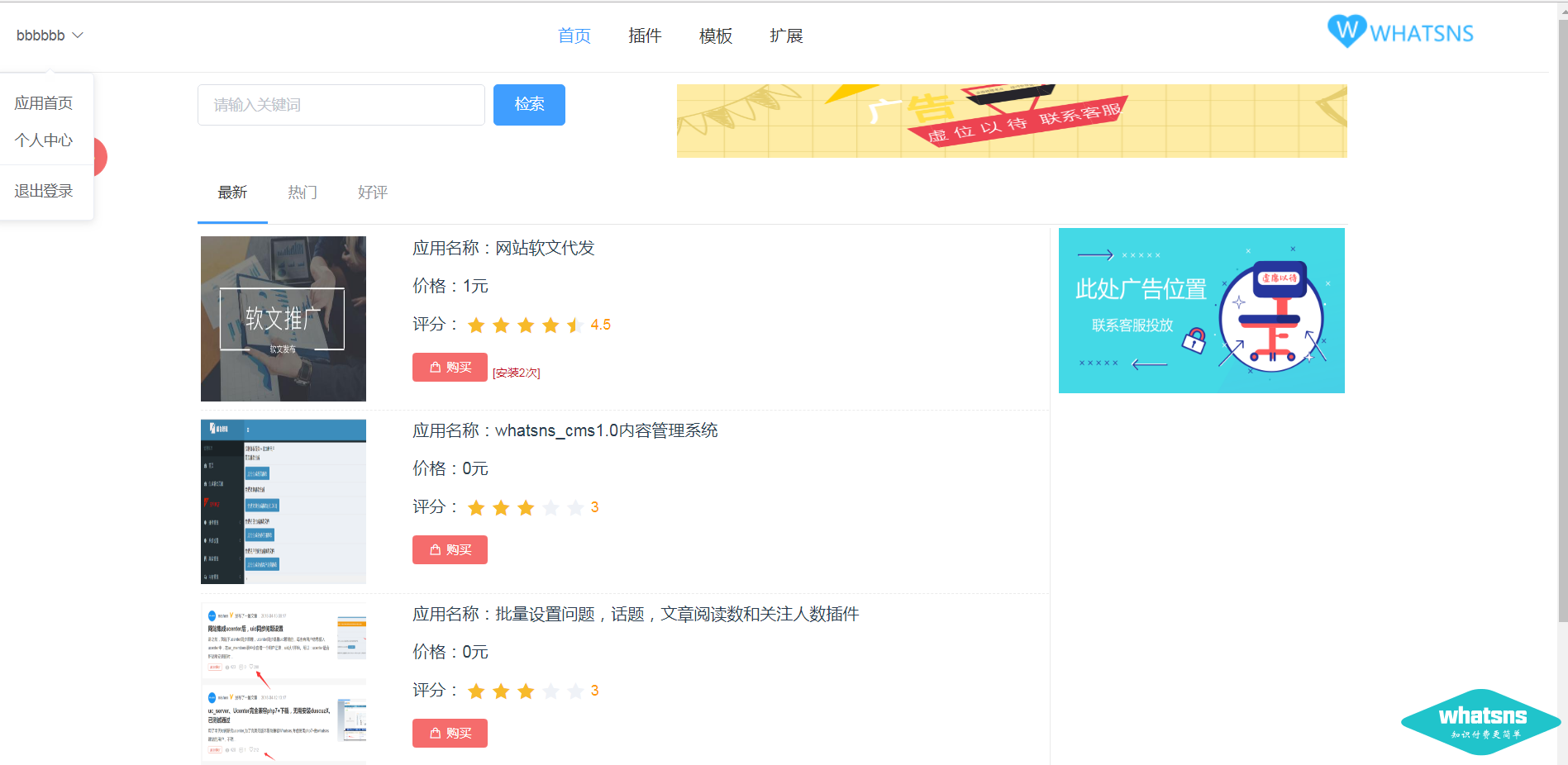The height and width of the screenshot is (765, 1568).
Task: Click first star of 网站软文代发 rating
Action: tap(476, 325)
